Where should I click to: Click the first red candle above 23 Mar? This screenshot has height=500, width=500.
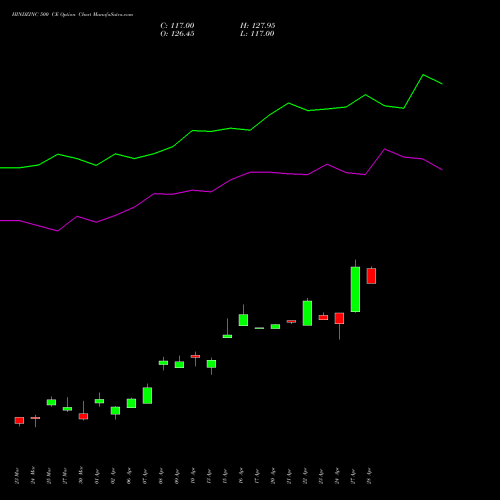[x=19, y=420]
